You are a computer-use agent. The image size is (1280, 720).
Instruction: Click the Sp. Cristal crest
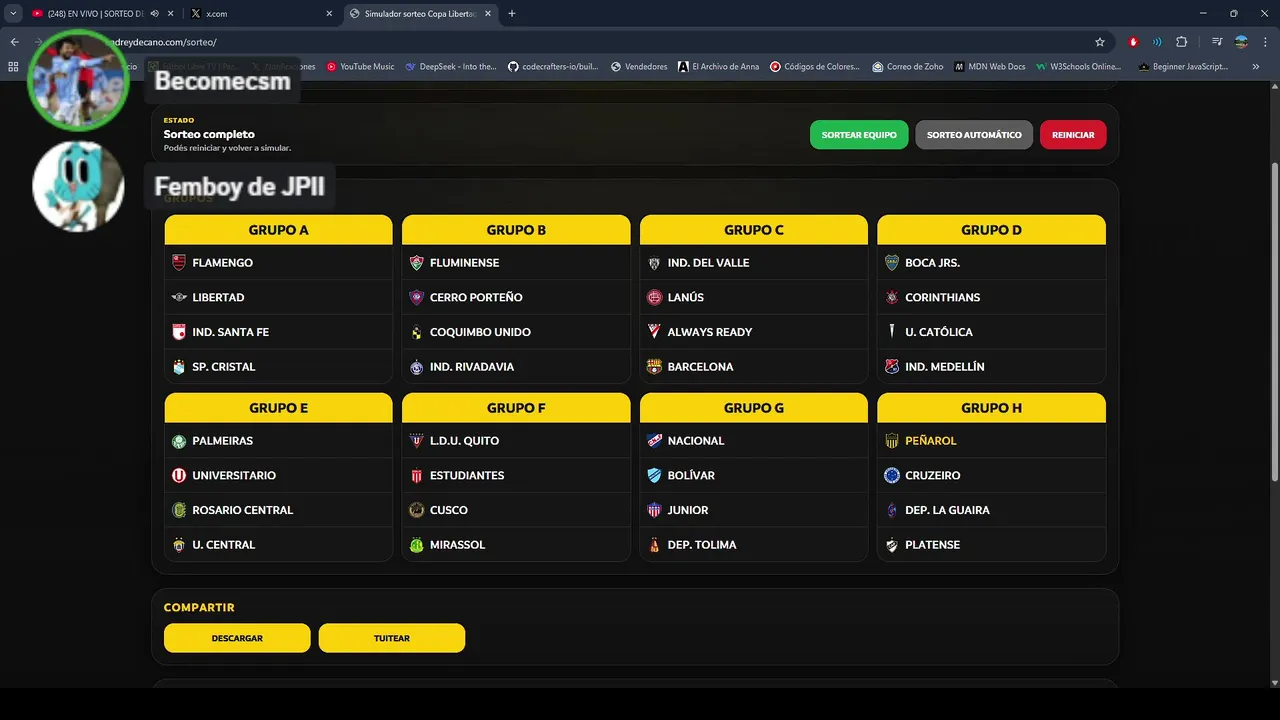[179, 367]
